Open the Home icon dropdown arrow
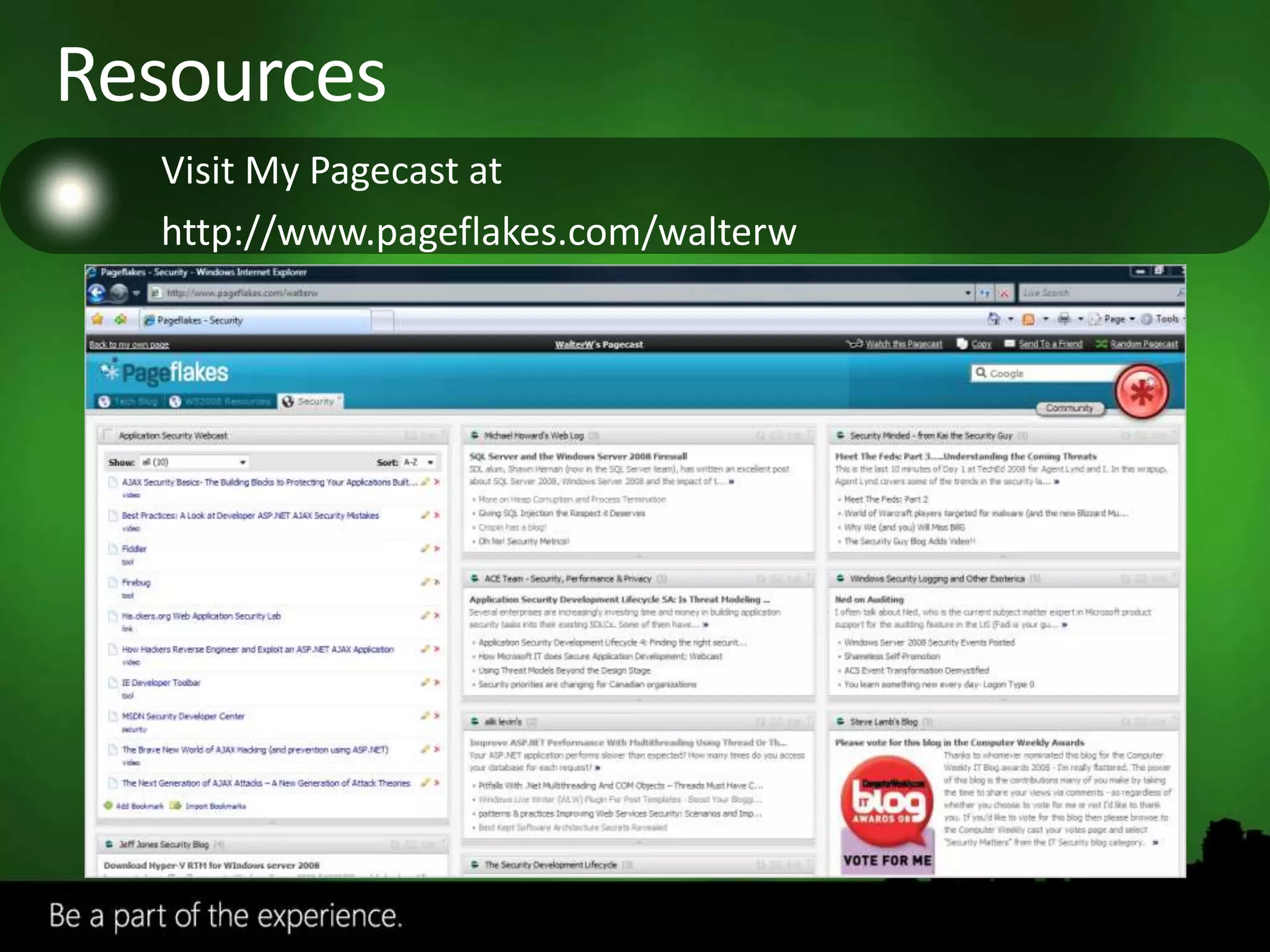The height and width of the screenshot is (952, 1270). [x=1010, y=319]
